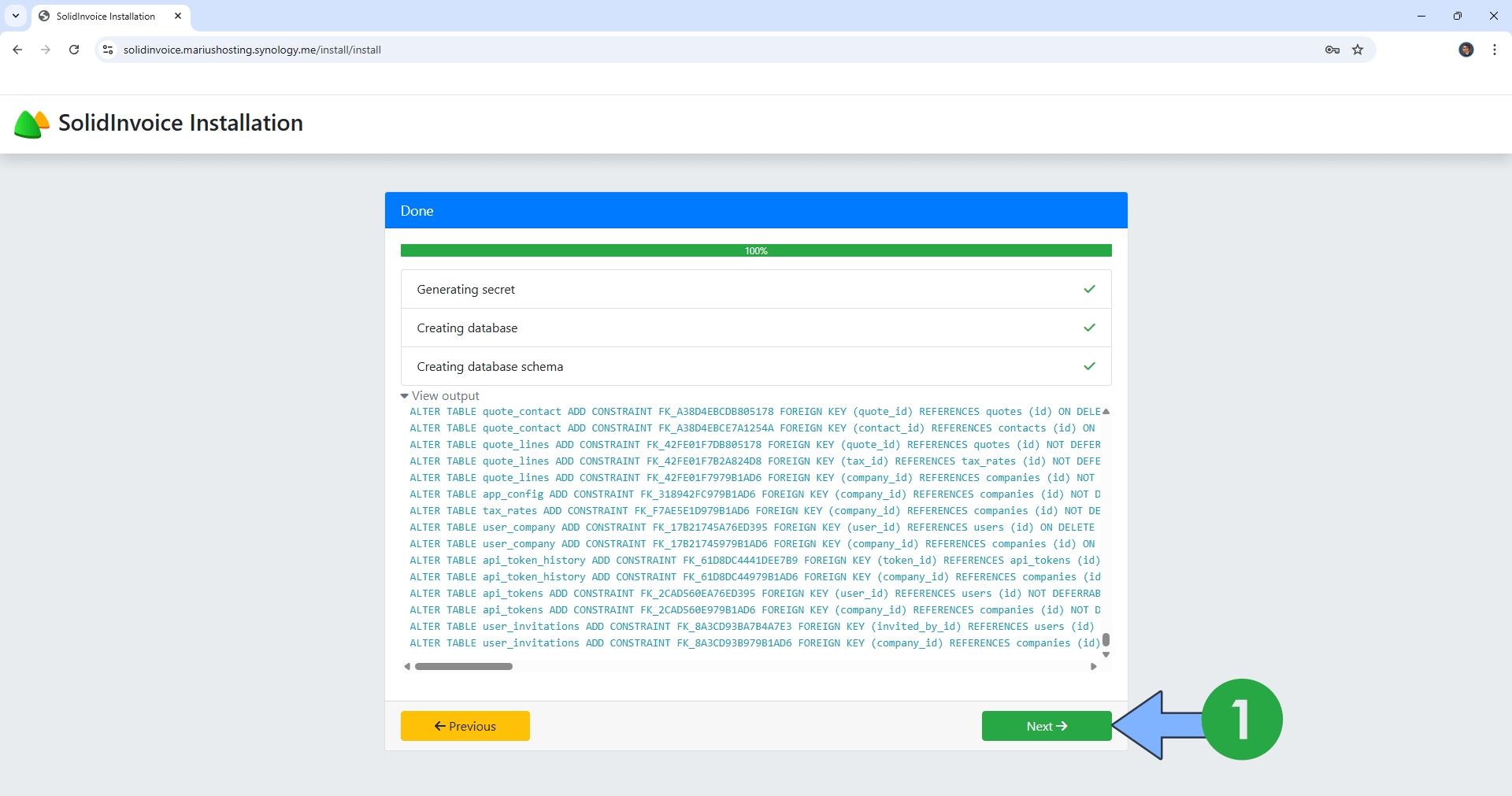The image size is (1512, 796).
Task: Click output scroll-down arrow
Action: 1106,655
